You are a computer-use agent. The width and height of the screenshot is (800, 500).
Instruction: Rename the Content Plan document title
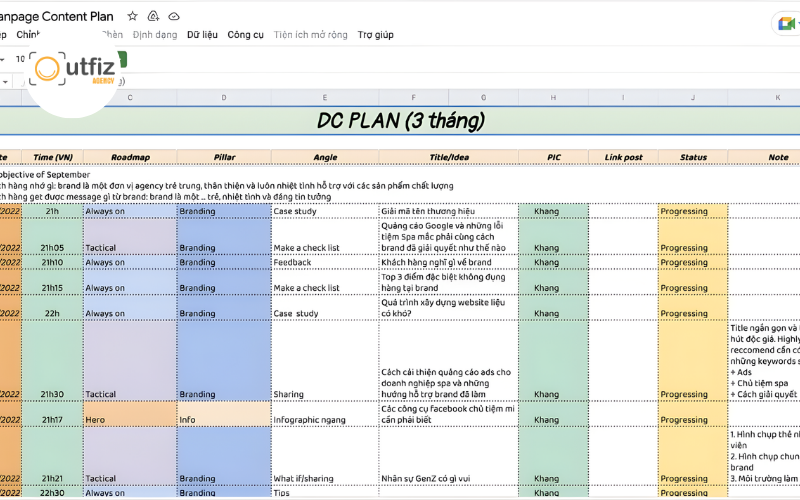57,16
